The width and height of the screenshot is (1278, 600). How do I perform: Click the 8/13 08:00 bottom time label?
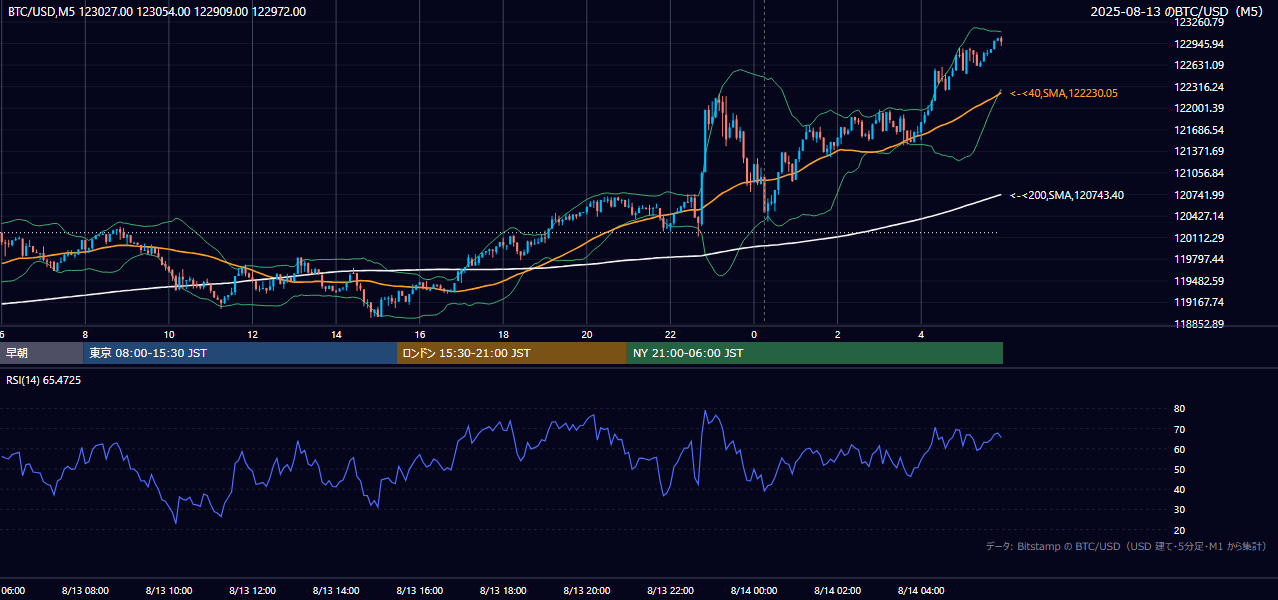[85, 591]
